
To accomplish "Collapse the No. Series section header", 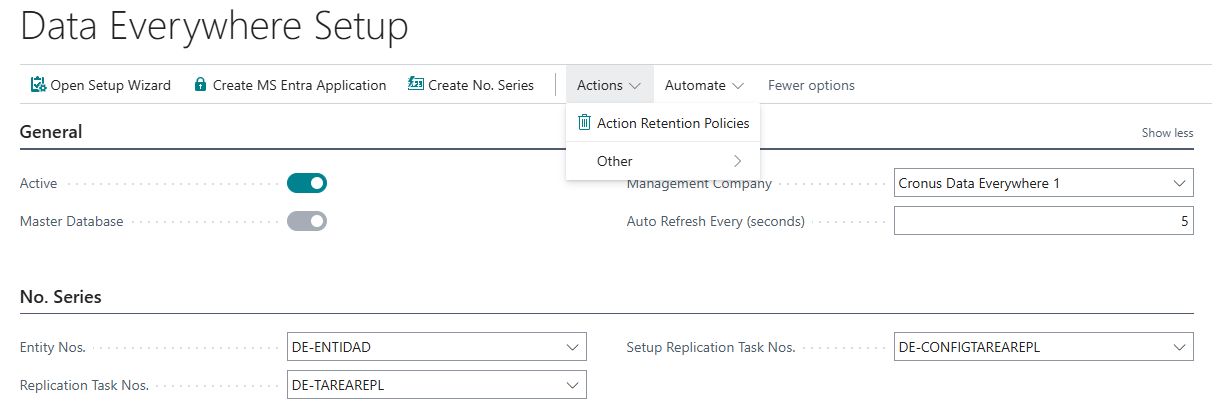I will (60, 297).
